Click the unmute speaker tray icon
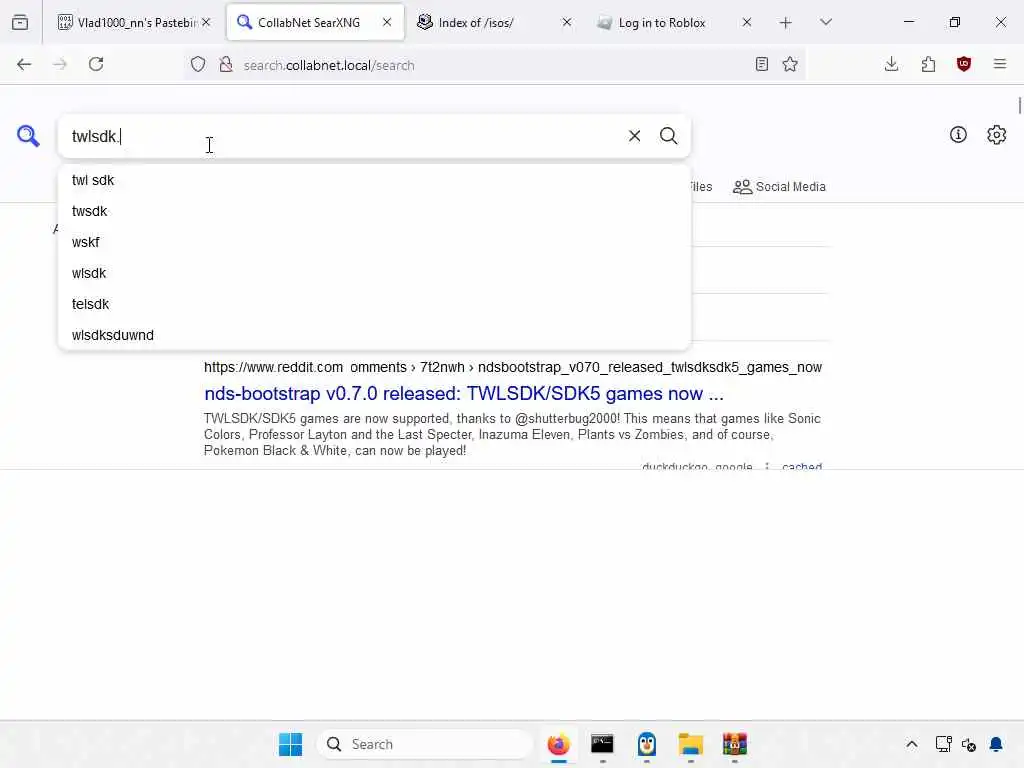 click(969, 744)
